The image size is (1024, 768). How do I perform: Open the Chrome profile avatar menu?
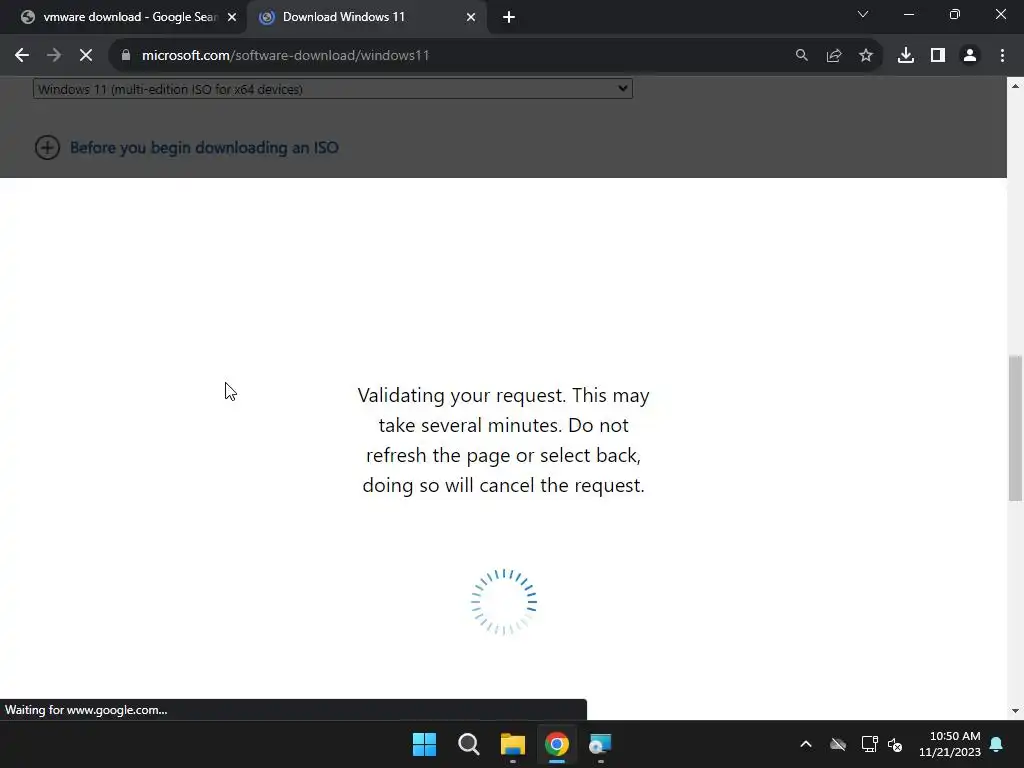click(970, 56)
